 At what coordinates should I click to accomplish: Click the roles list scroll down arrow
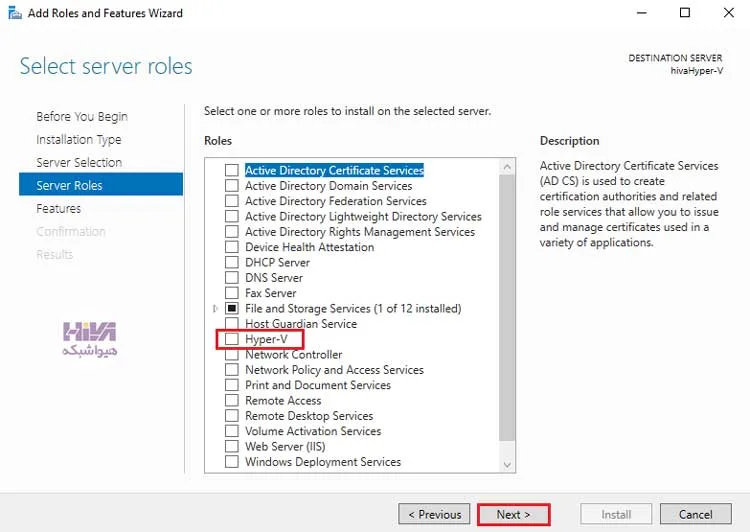tap(507, 465)
